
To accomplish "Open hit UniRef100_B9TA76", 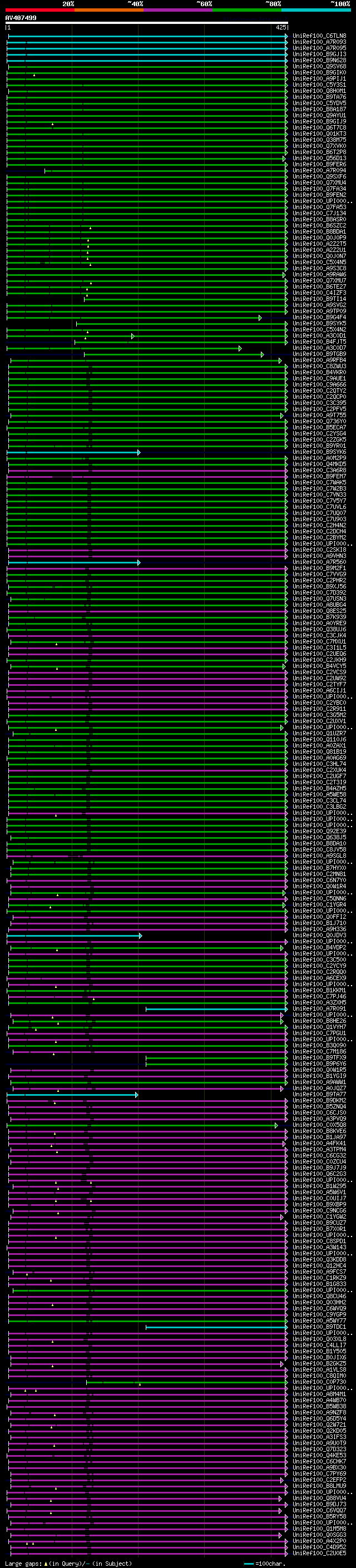I will pos(319,97).
